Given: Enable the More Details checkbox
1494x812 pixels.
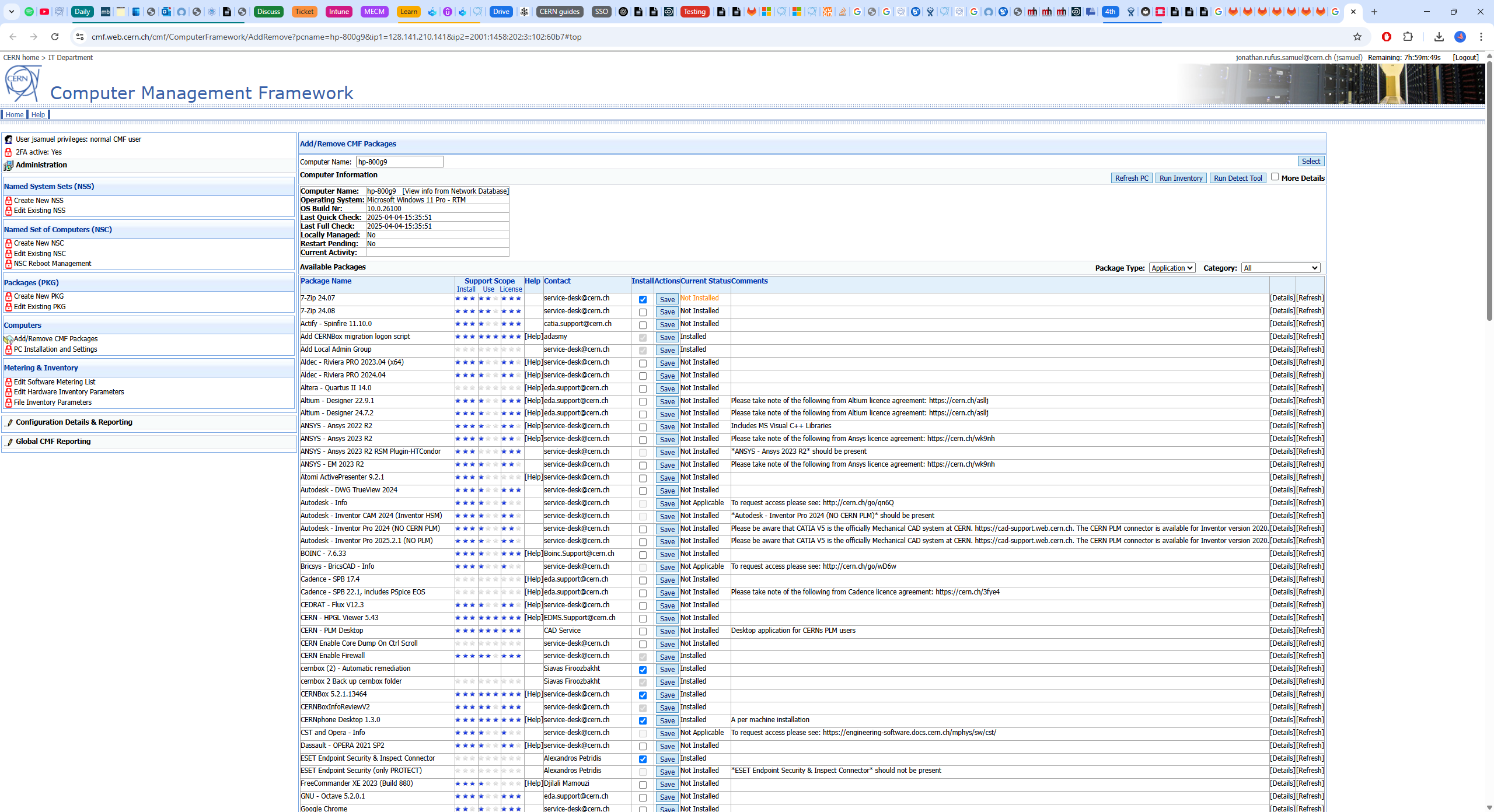Looking at the screenshot, I should [x=1275, y=177].
